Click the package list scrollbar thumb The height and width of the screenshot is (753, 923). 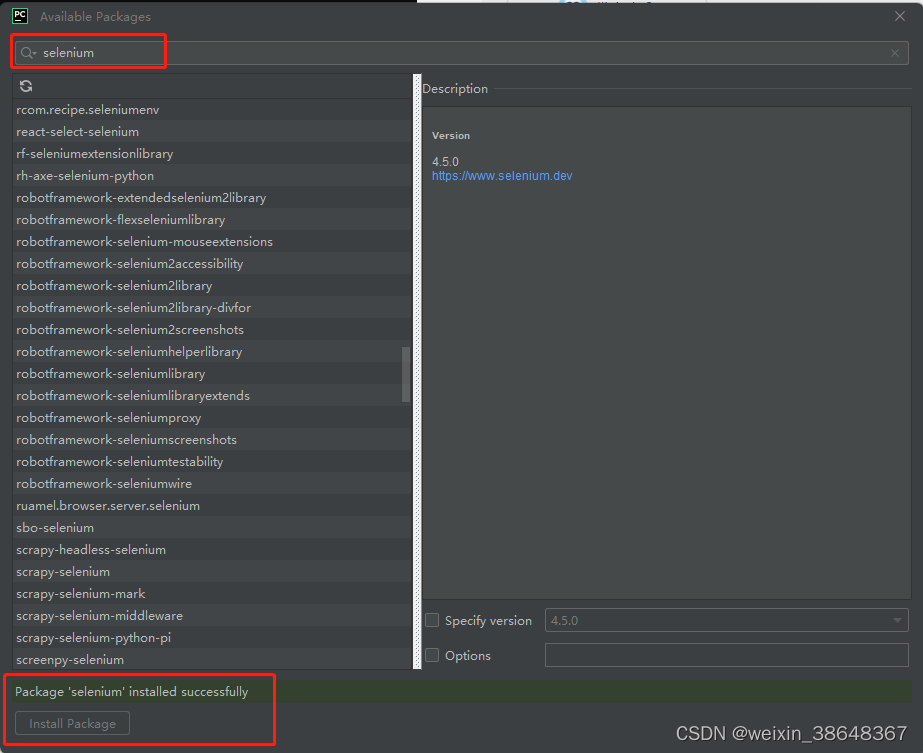[x=406, y=374]
